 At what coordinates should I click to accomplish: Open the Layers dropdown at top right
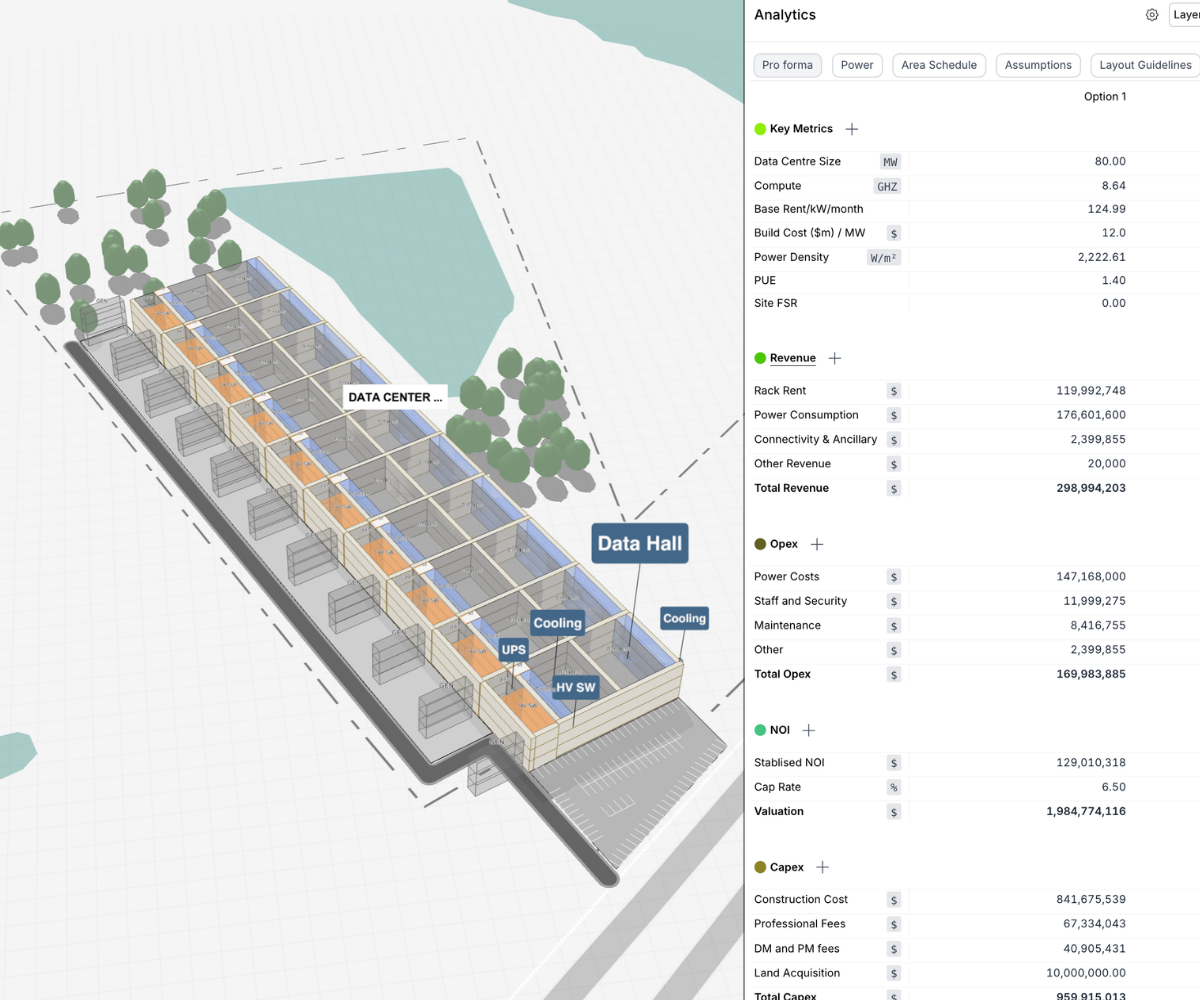point(1185,15)
